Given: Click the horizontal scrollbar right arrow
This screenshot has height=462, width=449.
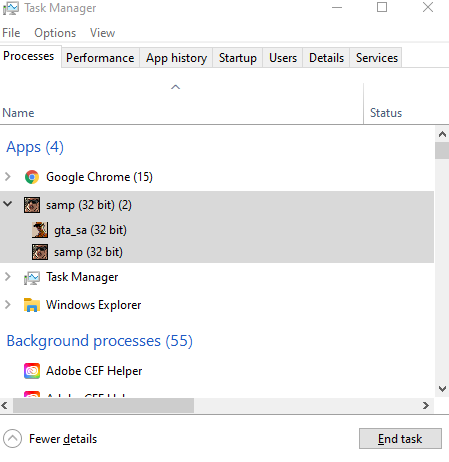Looking at the screenshot, I should click(x=426, y=406).
